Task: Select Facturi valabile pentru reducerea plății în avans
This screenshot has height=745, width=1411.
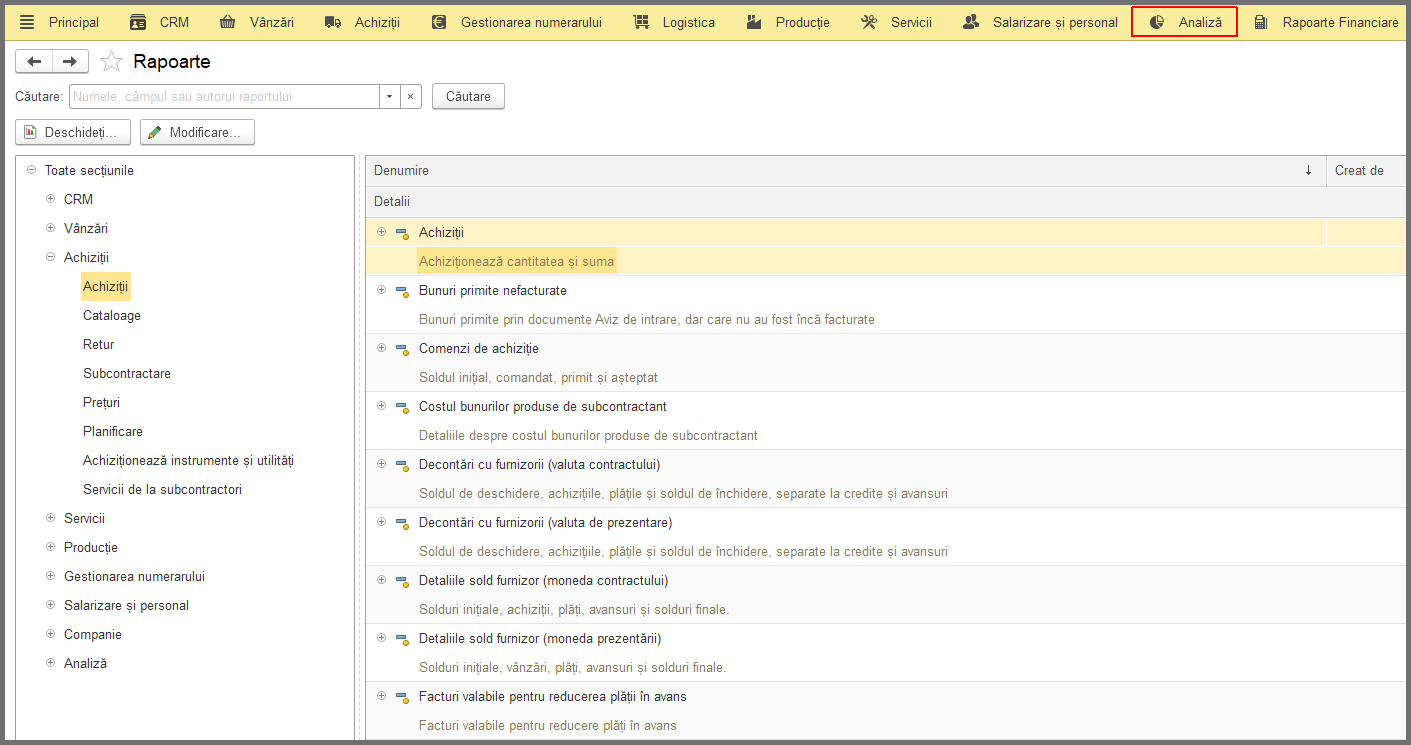Action: [x=553, y=697]
